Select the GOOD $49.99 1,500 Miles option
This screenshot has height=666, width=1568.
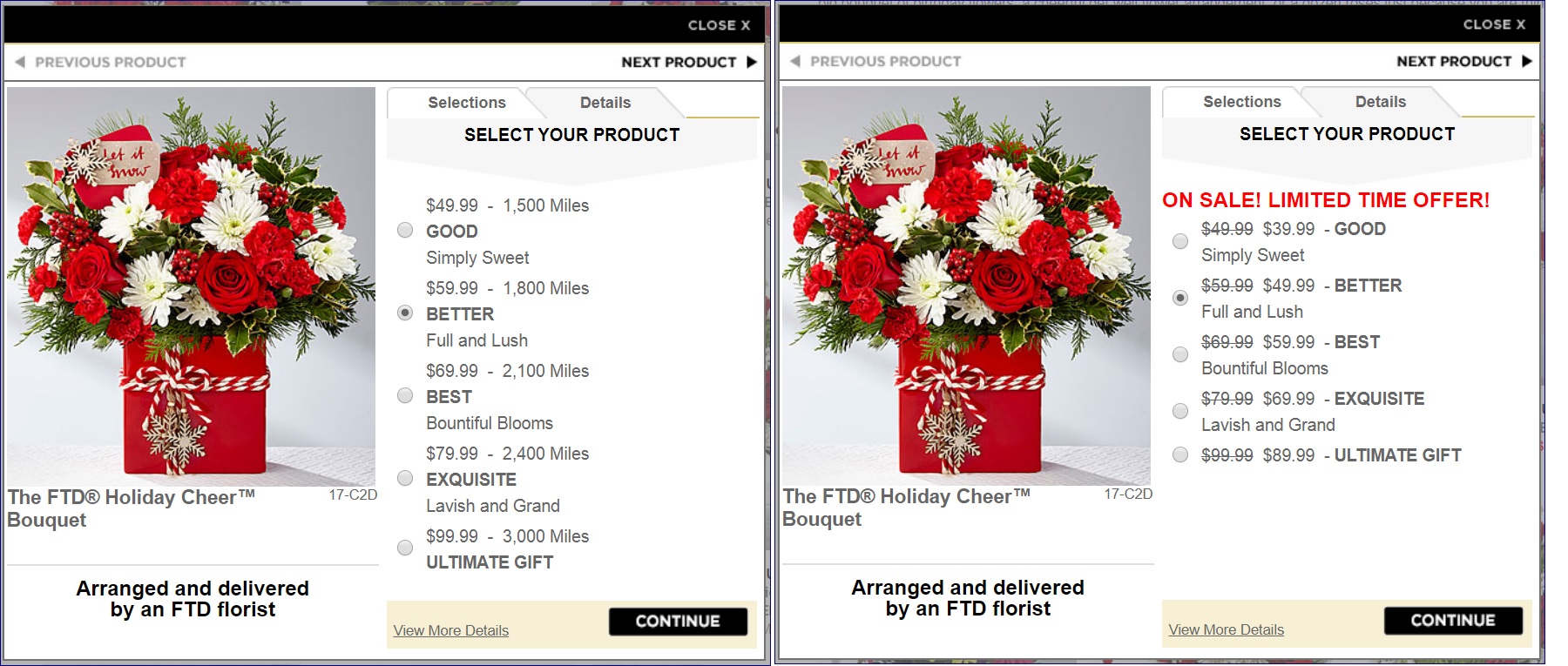[x=405, y=230]
